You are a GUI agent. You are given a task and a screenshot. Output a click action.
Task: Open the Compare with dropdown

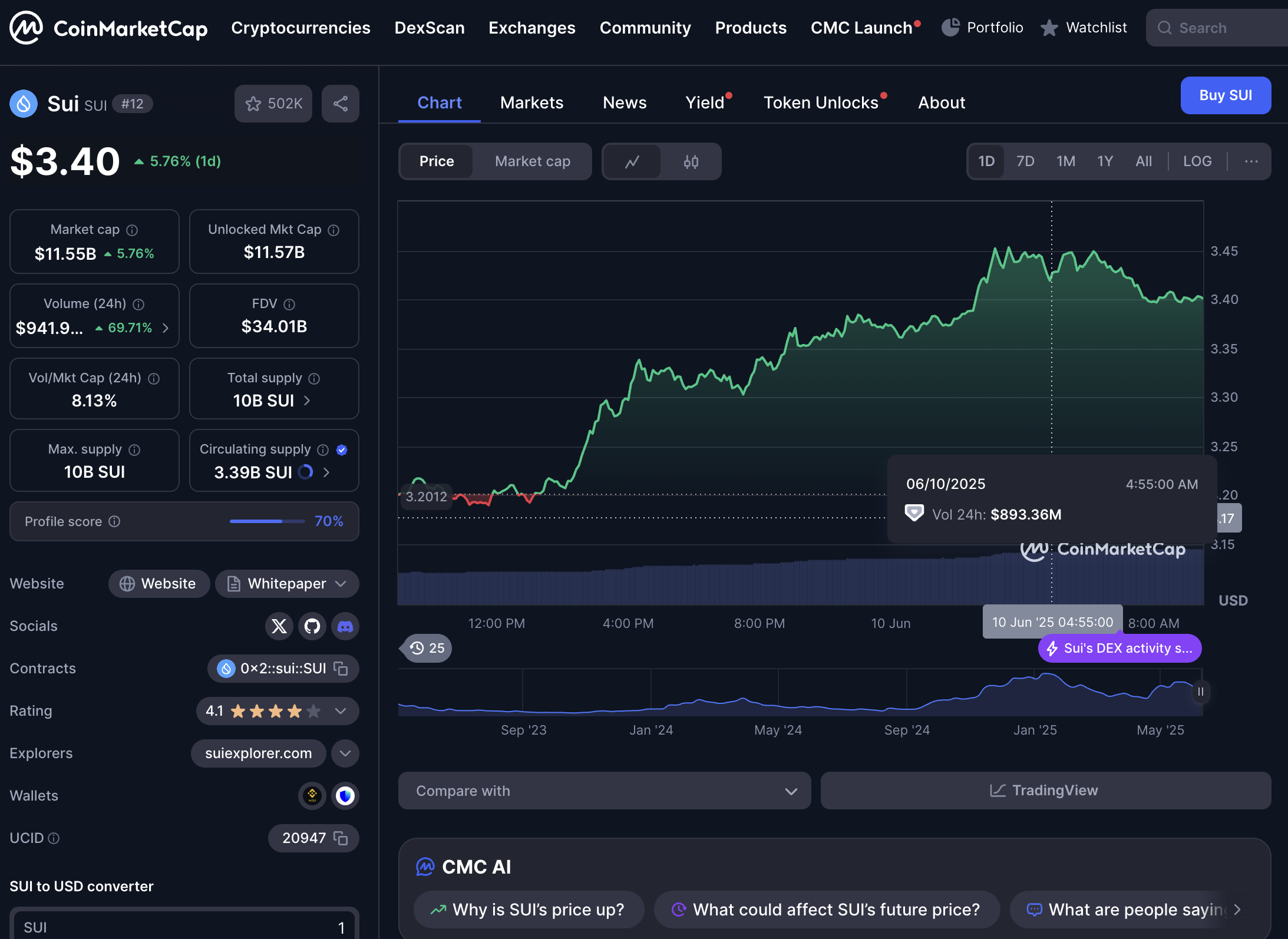pyautogui.click(x=605, y=791)
